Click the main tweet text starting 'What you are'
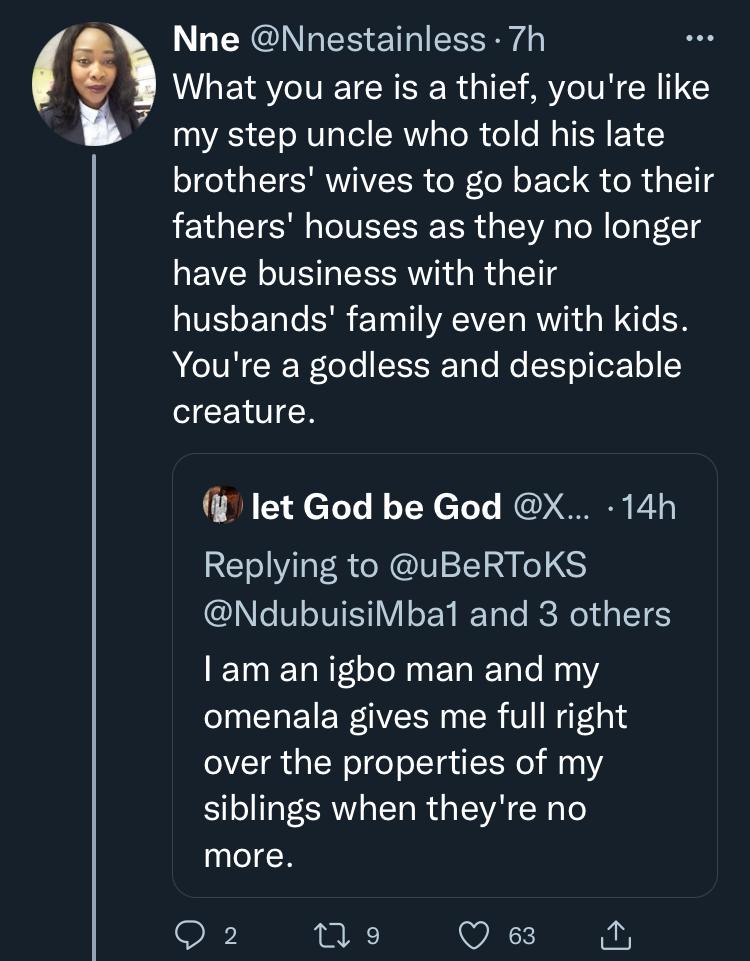750x961 pixels. pos(440,248)
